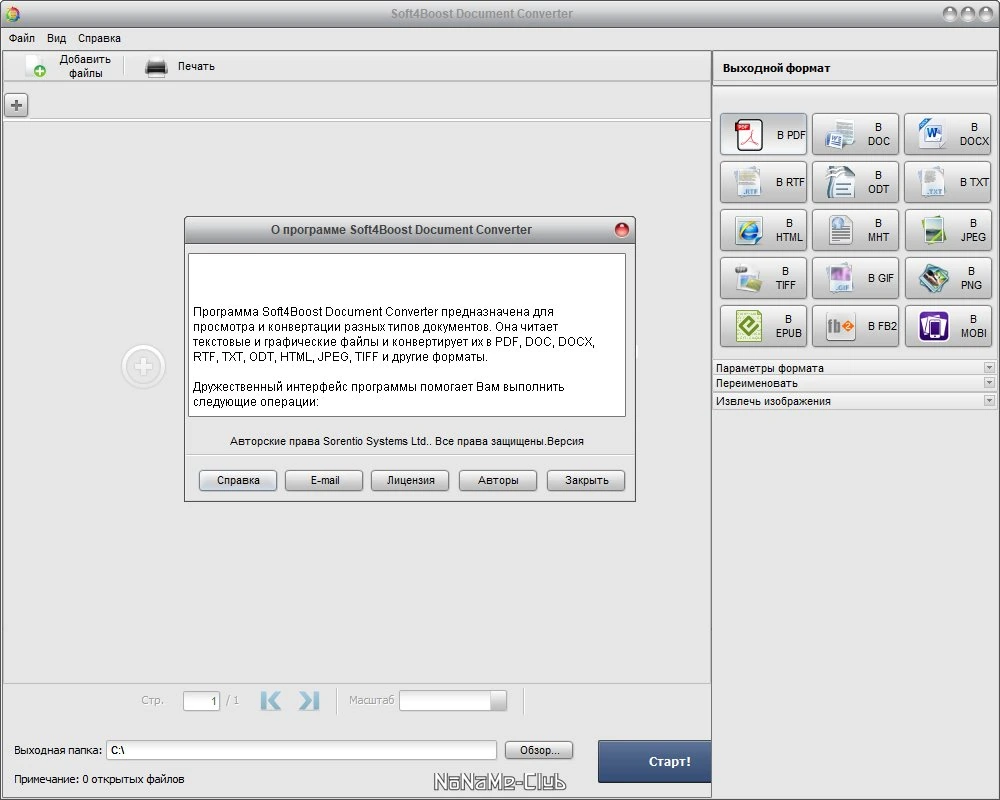Open the Справка menu
The image size is (1000, 800).
coord(99,38)
